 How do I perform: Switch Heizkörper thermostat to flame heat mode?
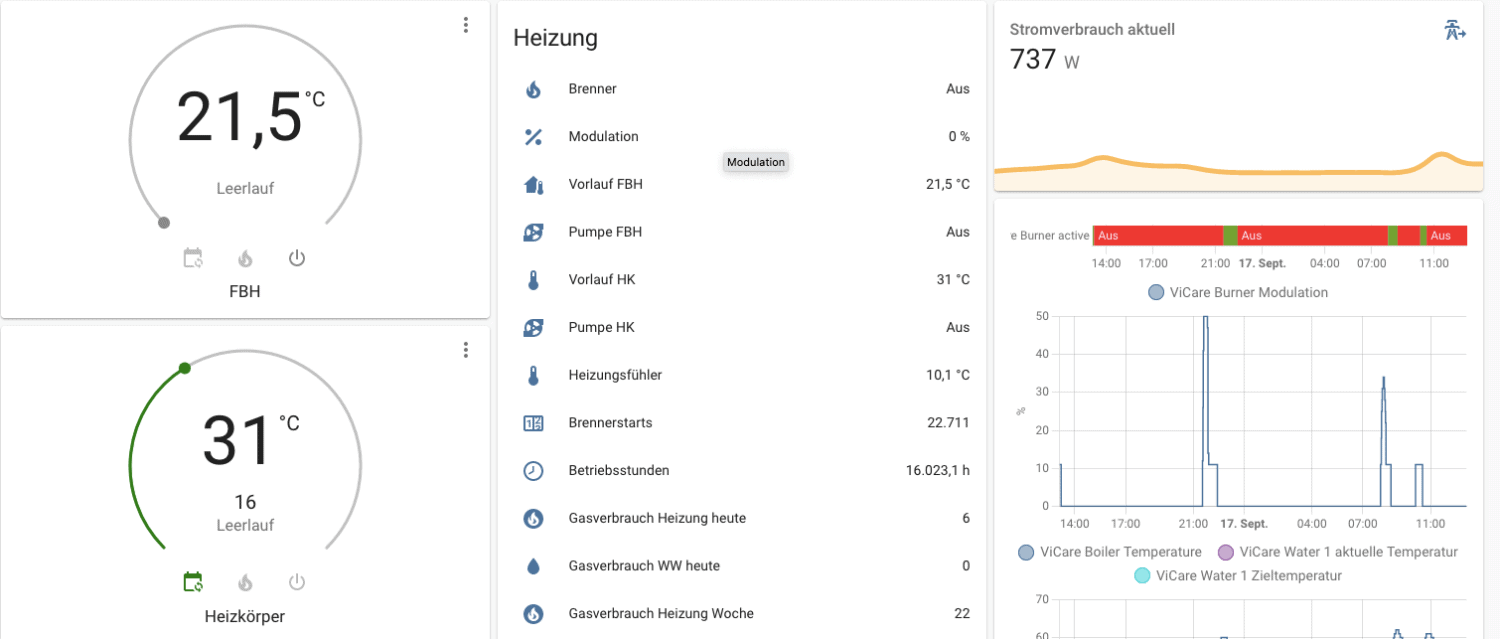[x=245, y=582]
